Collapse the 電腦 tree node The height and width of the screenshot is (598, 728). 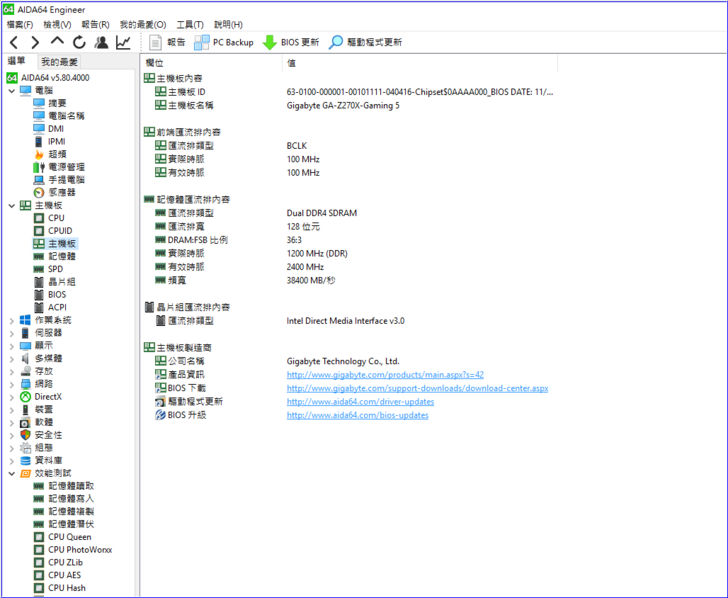pos(11,91)
